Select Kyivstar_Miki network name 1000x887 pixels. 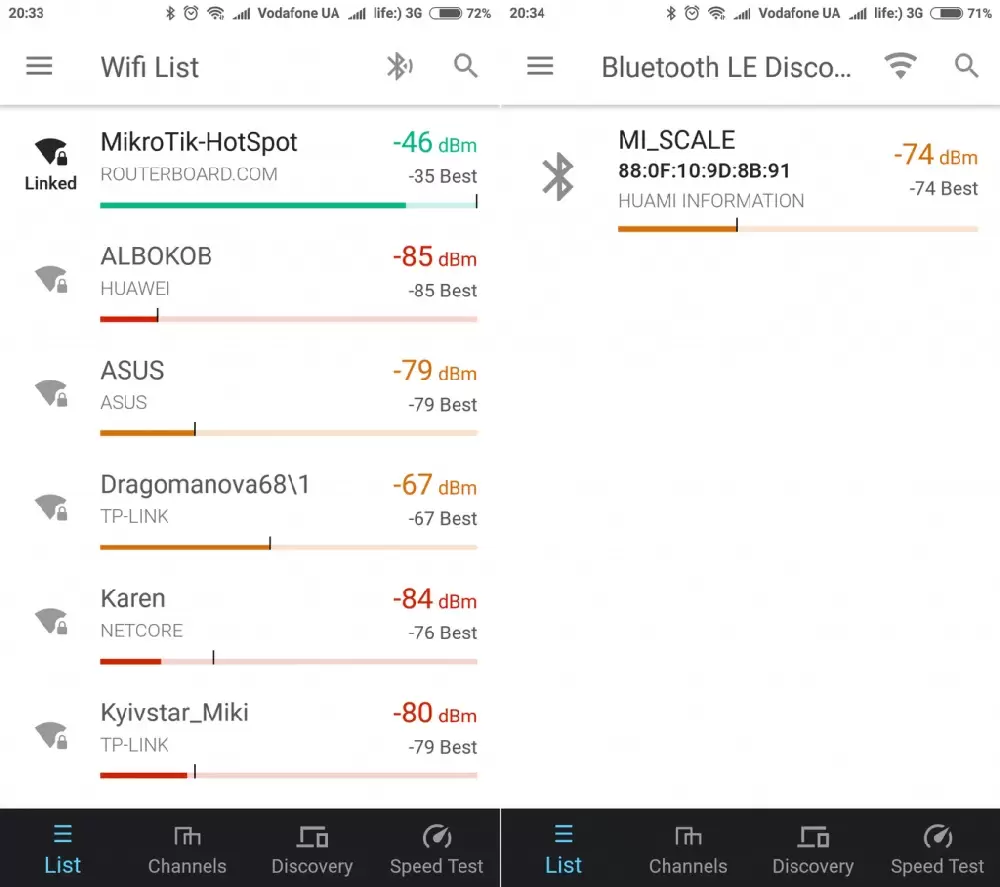174,713
